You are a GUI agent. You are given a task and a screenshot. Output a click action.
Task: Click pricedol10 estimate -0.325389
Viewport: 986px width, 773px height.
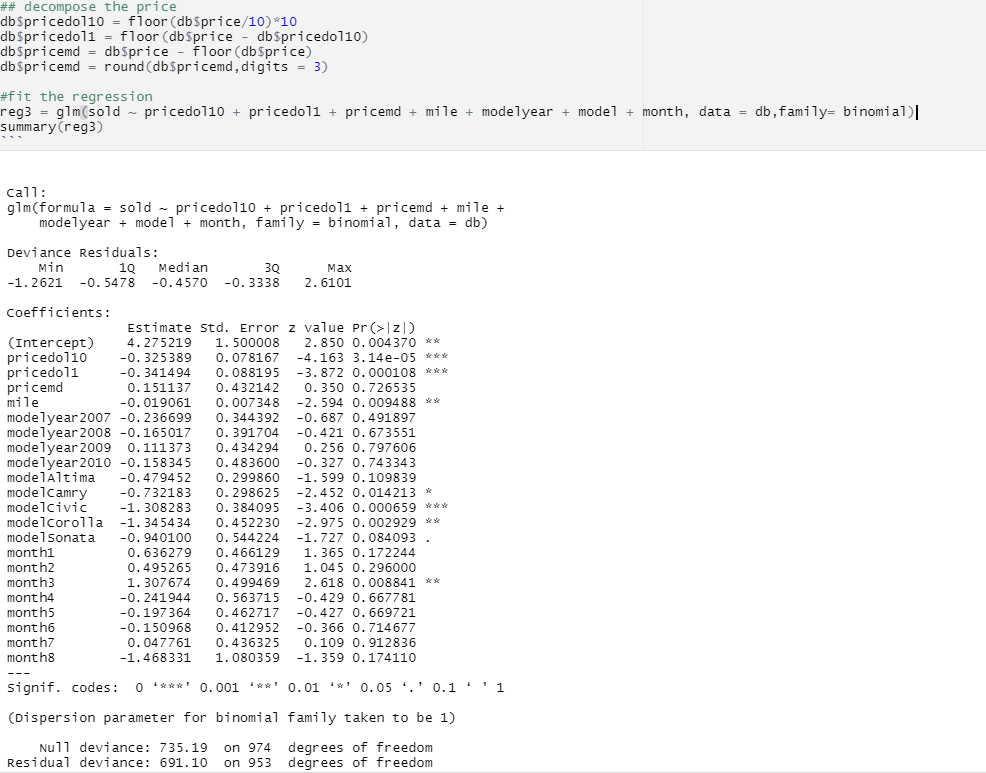tap(155, 358)
